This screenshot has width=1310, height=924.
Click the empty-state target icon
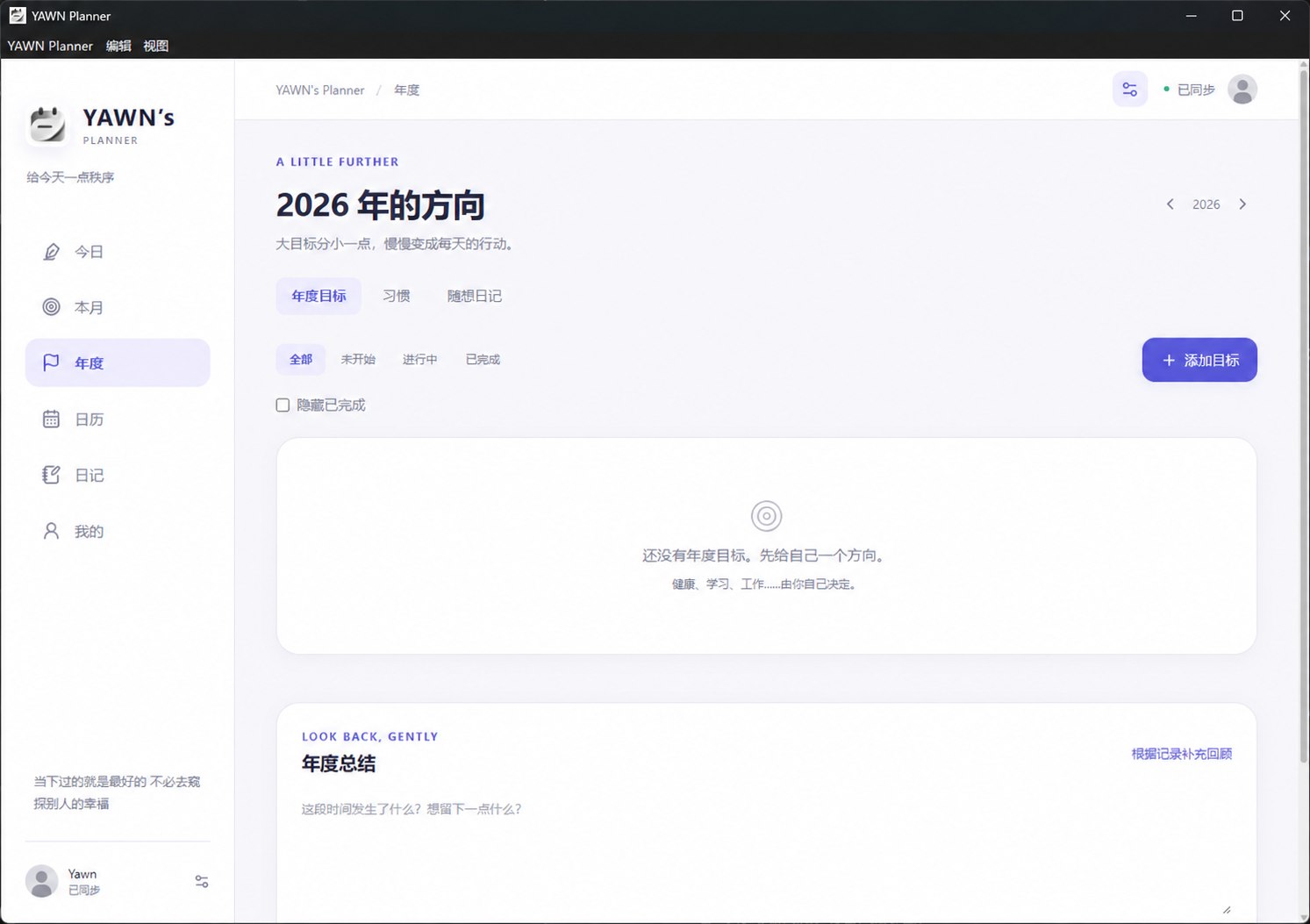pyautogui.click(x=766, y=516)
